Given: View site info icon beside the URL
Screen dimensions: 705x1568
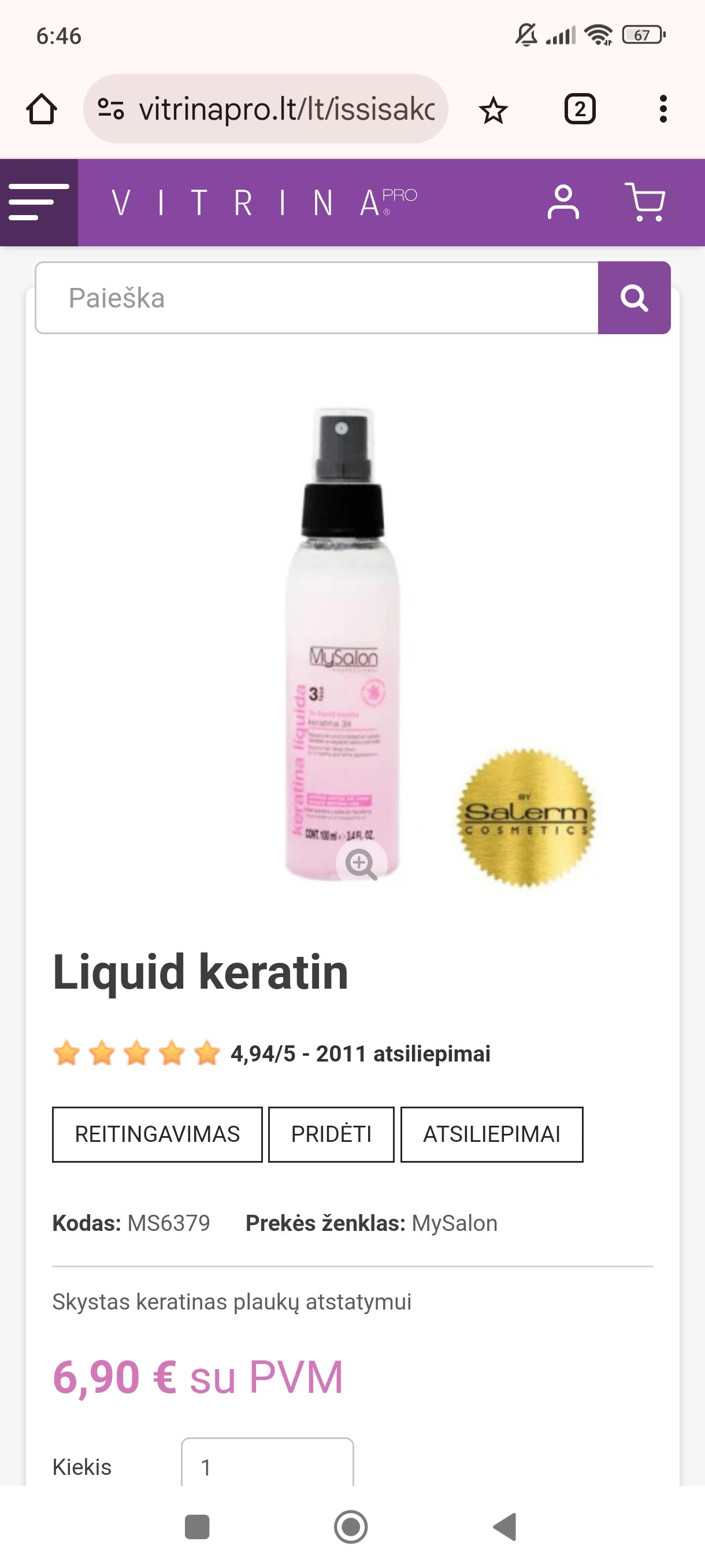Looking at the screenshot, I should pos(111,109).
